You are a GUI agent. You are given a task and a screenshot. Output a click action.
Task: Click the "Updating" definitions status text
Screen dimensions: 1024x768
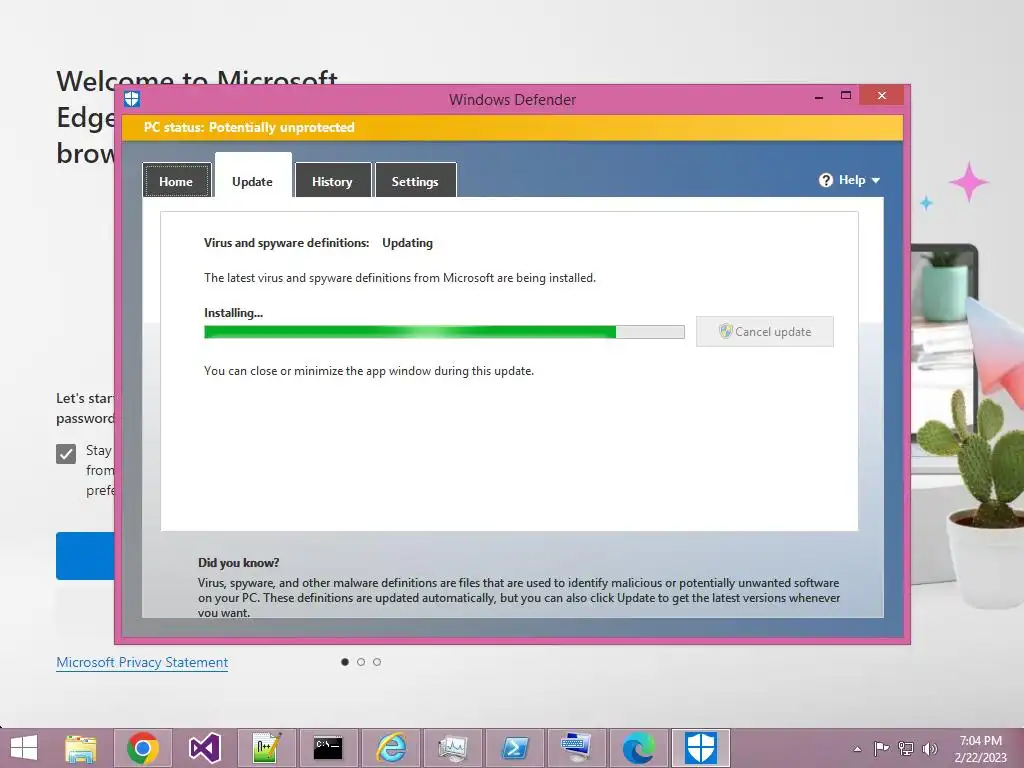(408, 243)
